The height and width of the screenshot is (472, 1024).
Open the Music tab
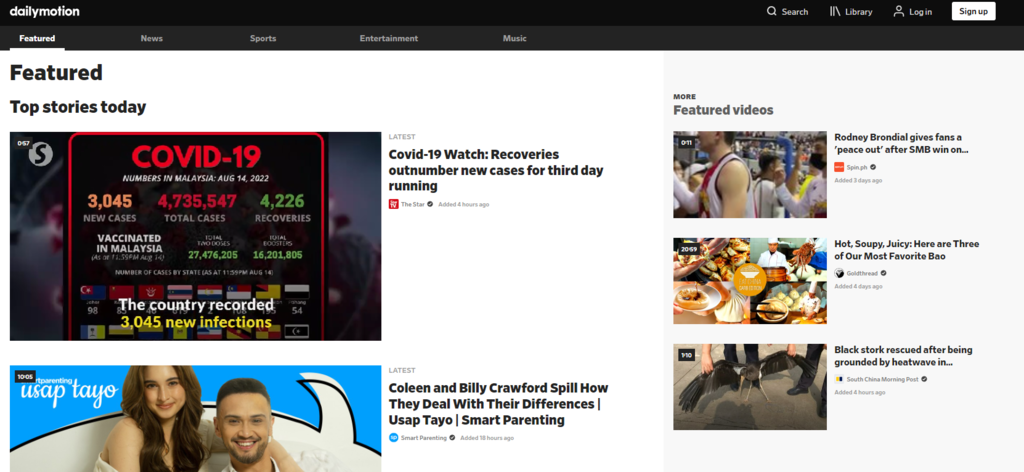click(515, 39)
